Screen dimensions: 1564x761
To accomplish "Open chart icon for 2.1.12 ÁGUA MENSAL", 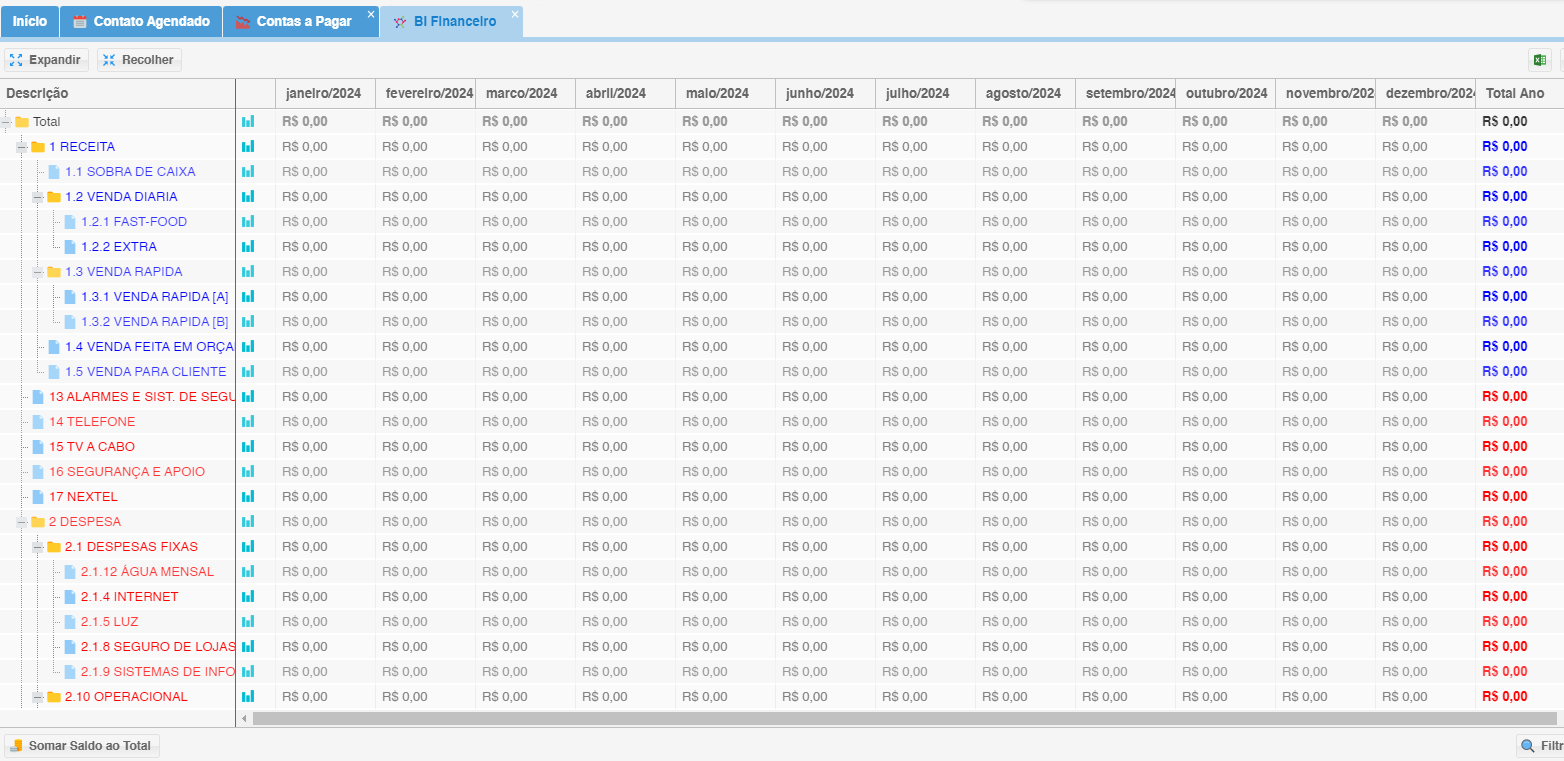I will point(248,571).
